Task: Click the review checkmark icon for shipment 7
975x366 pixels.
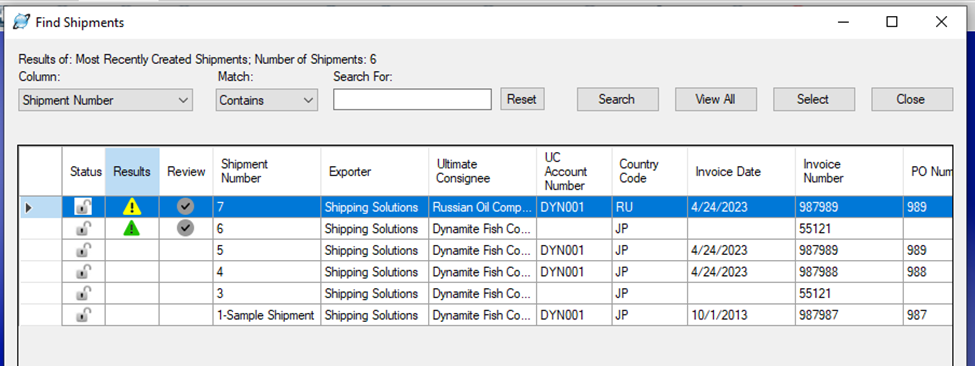Action: point(185,207)
